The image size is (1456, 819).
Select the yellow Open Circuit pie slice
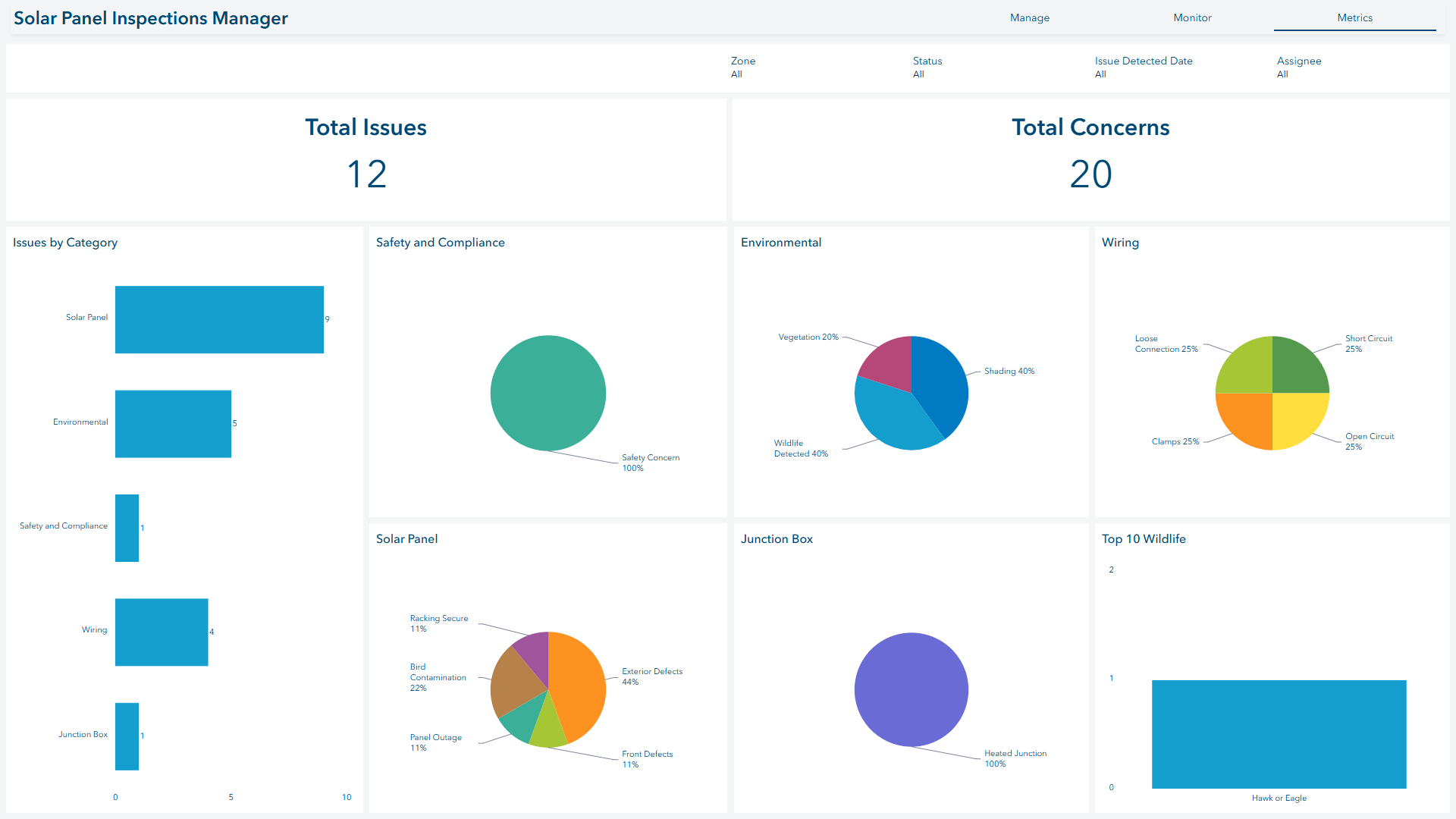pos(1297,418)
